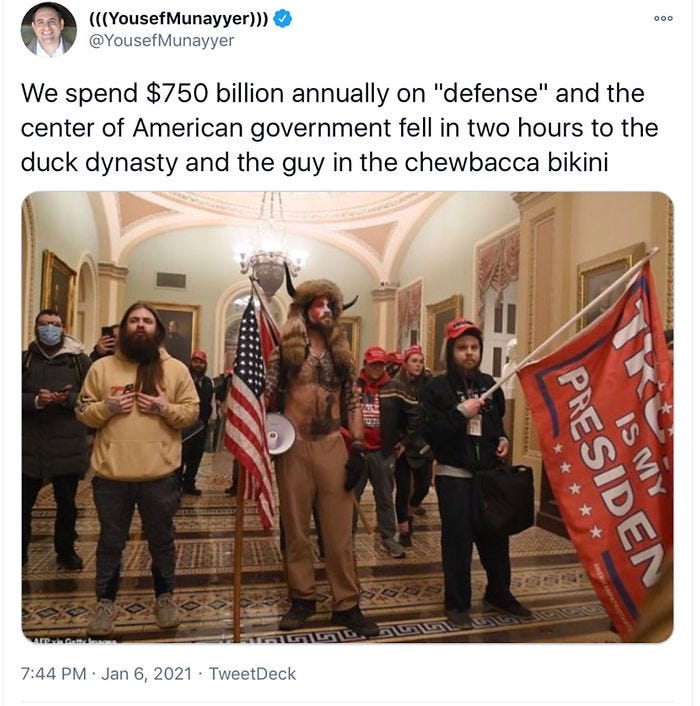The width and height of the screenshot is (700, 706).
Task: Open the @YousefMunayyer handle link
Action: coord(162,41)
